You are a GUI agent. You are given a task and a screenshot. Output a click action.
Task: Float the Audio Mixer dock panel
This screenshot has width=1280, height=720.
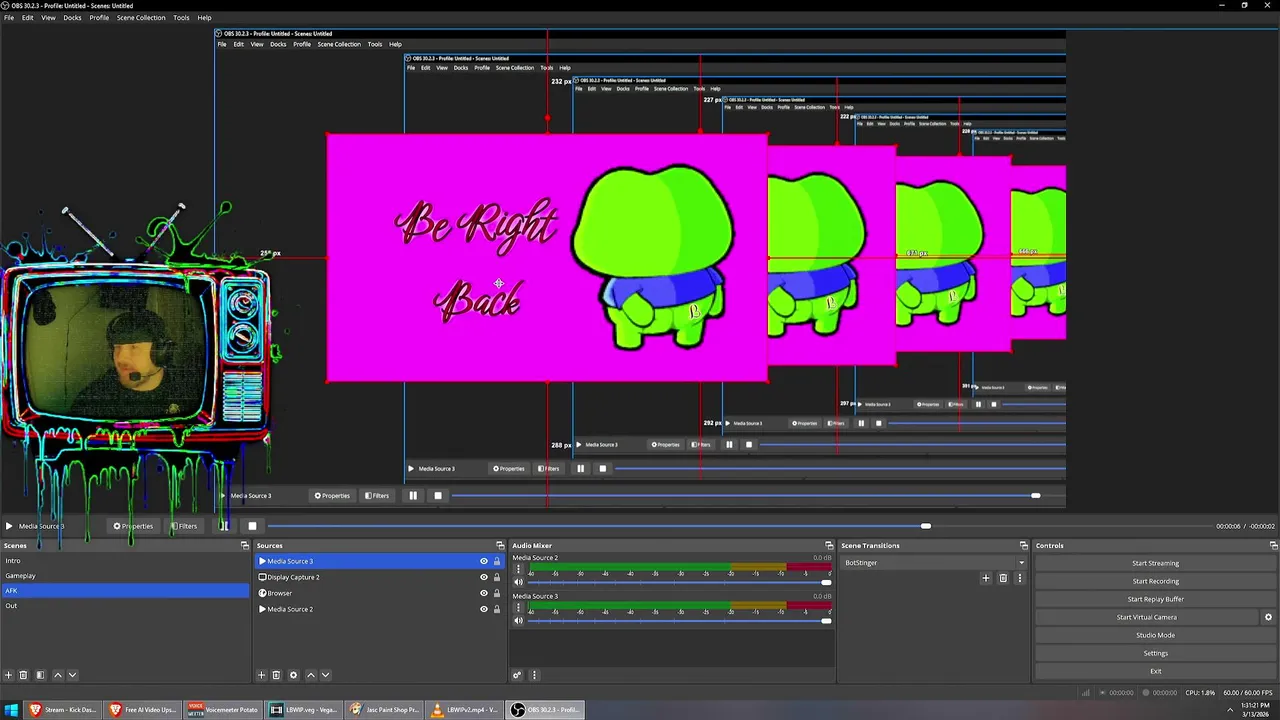(829, 546)
